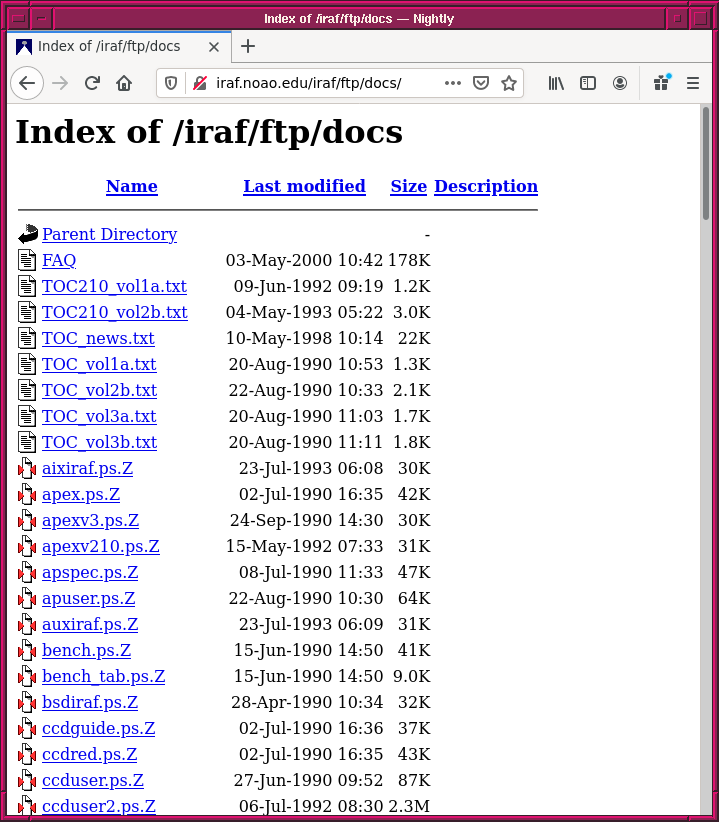Select the Index of /iraf/ftp/docs tab

click(x=109, y=46)
